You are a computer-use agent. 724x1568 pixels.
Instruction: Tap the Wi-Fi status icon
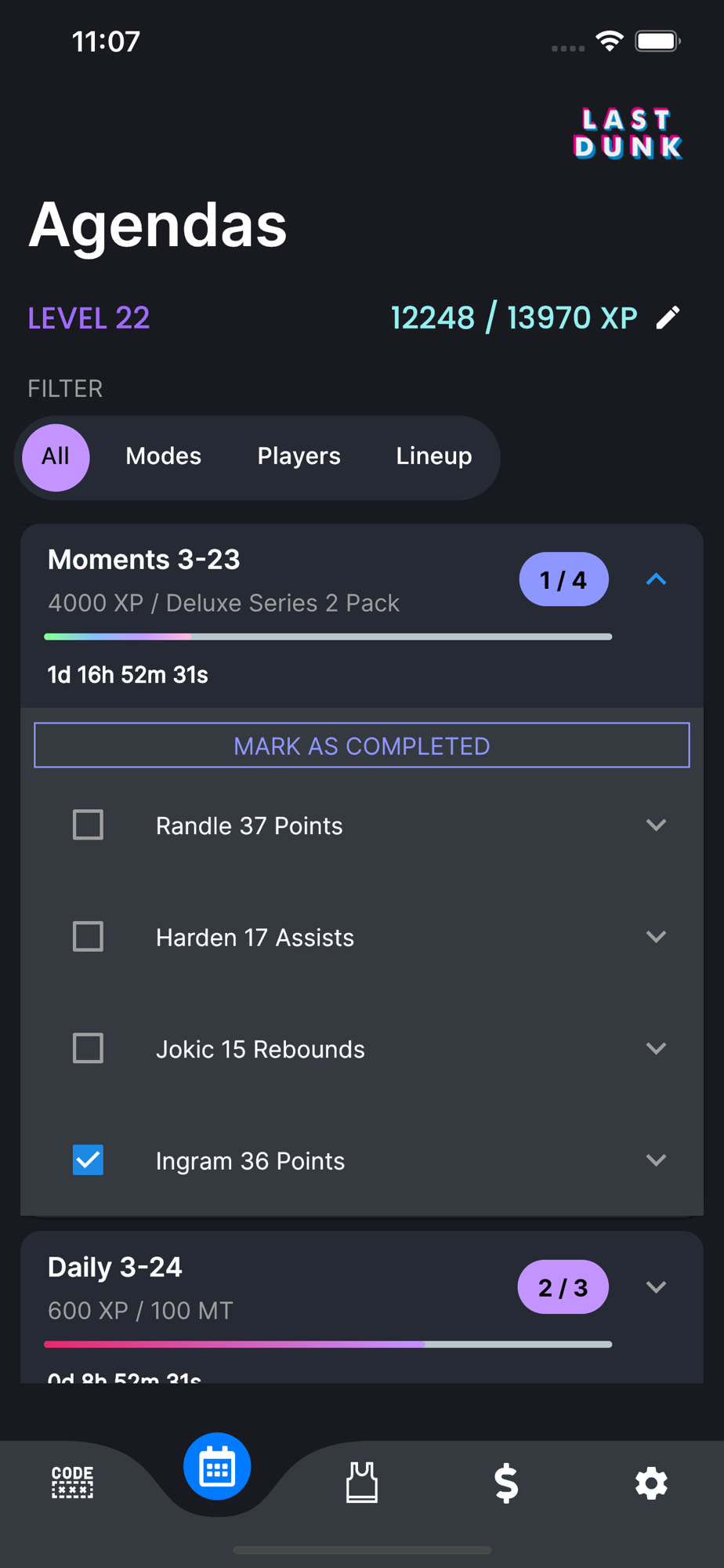[x=610, y=41]
